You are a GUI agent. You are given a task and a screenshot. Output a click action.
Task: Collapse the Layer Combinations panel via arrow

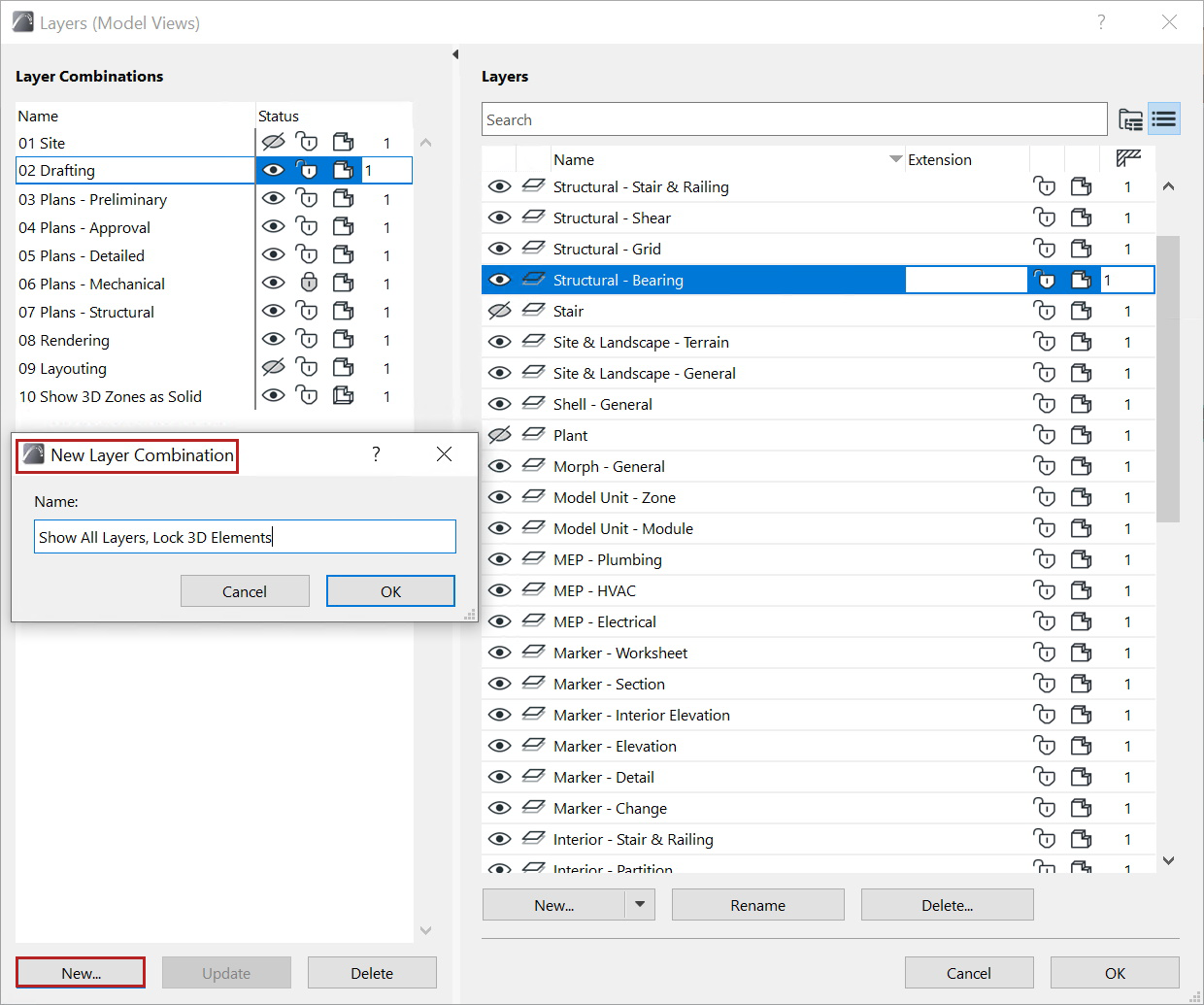coord(455,54)
